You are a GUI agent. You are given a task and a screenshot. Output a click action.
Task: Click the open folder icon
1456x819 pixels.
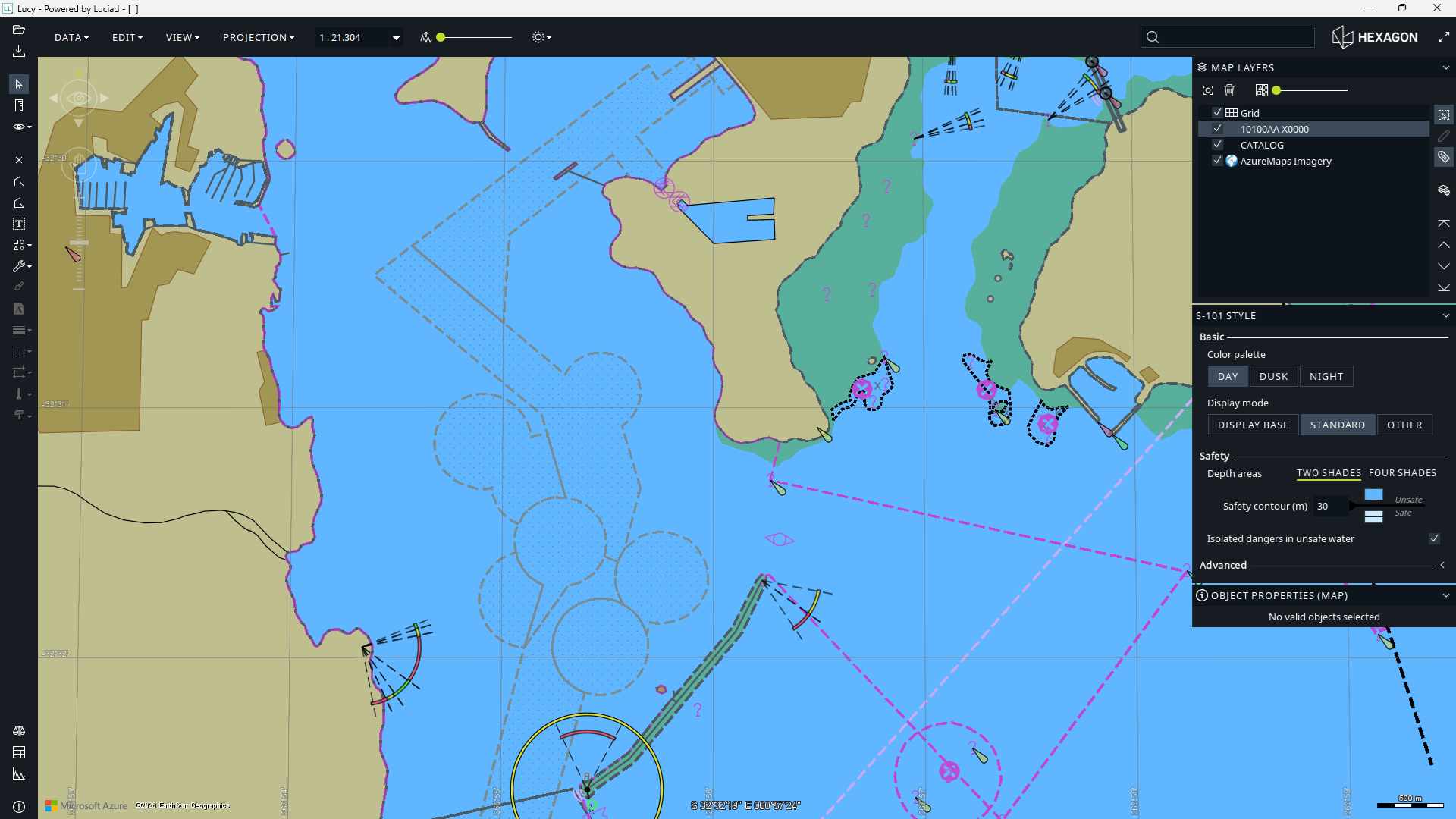click(x=19, y=30)
